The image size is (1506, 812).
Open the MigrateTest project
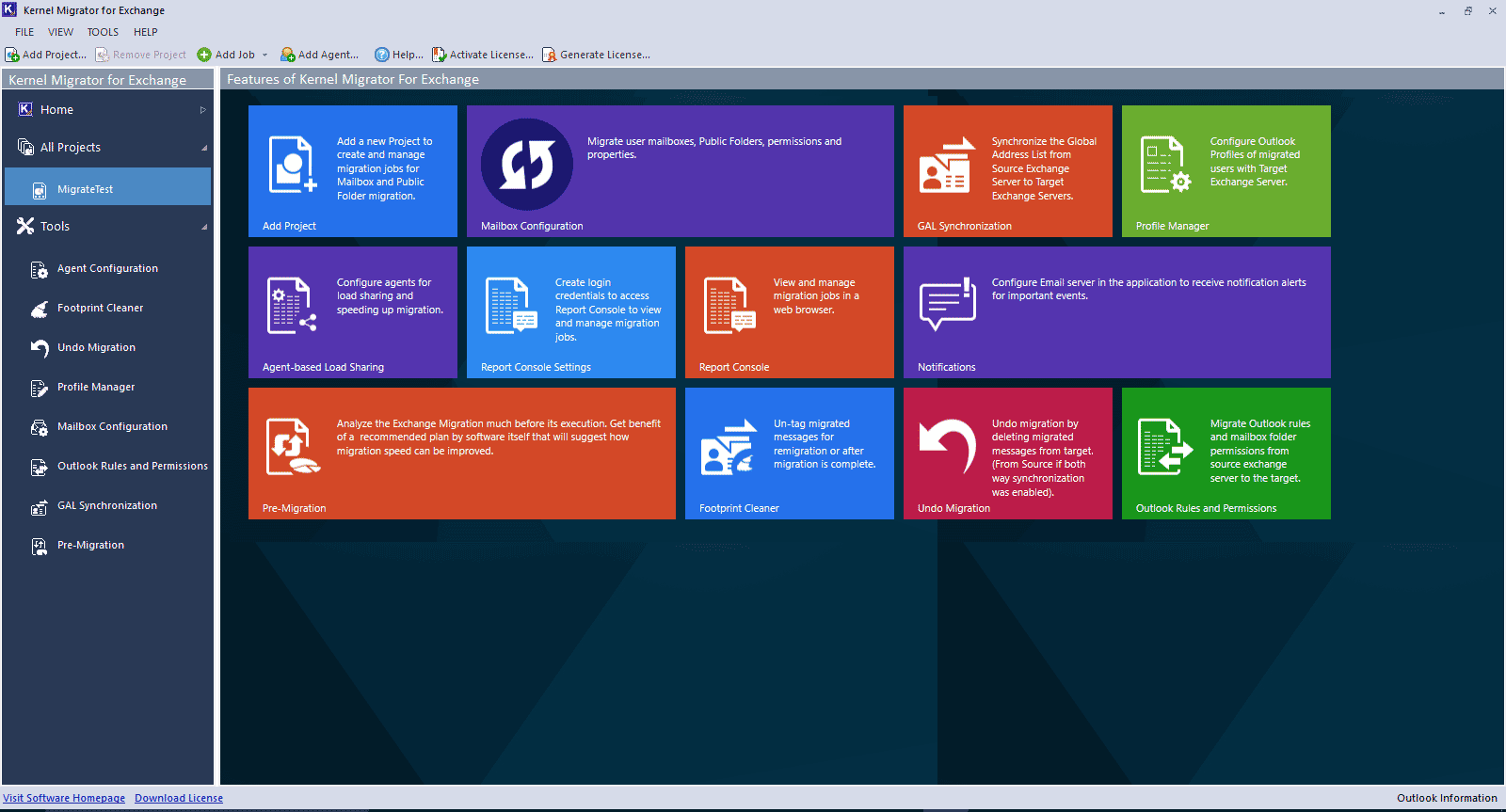[x=107, y=186]
